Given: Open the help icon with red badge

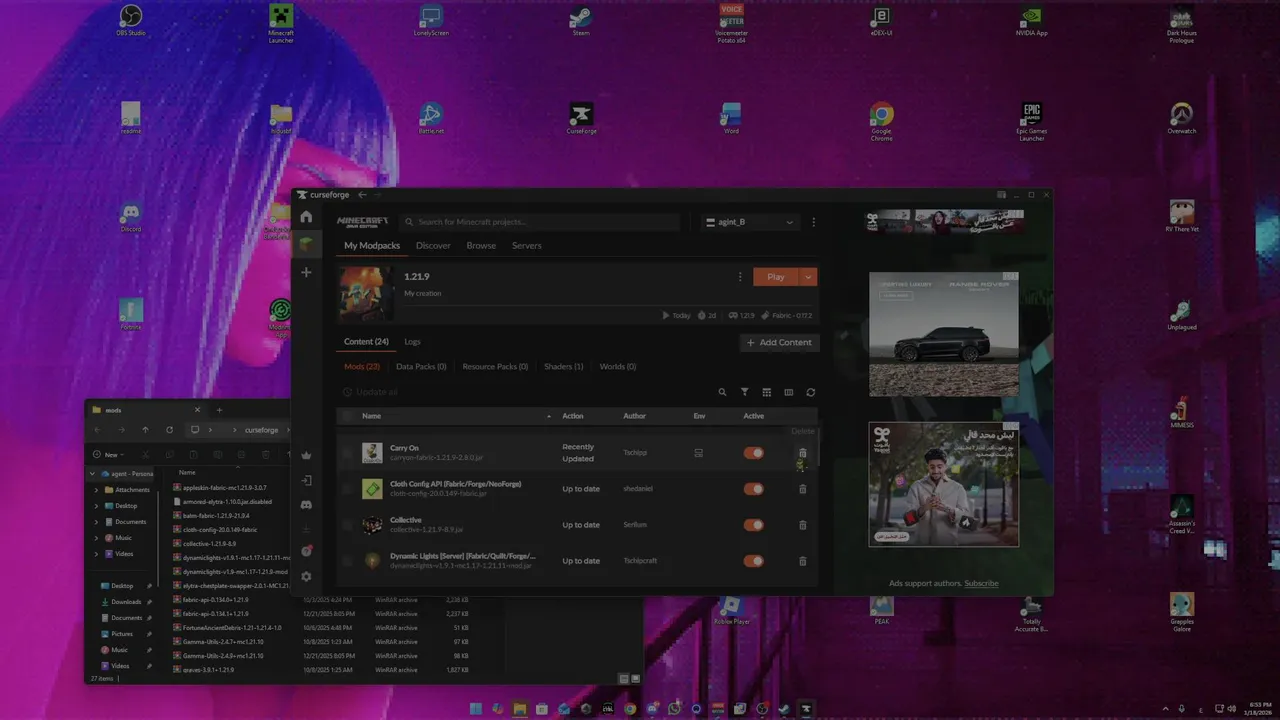Looking at the screenshot, I should pos(306,551).
